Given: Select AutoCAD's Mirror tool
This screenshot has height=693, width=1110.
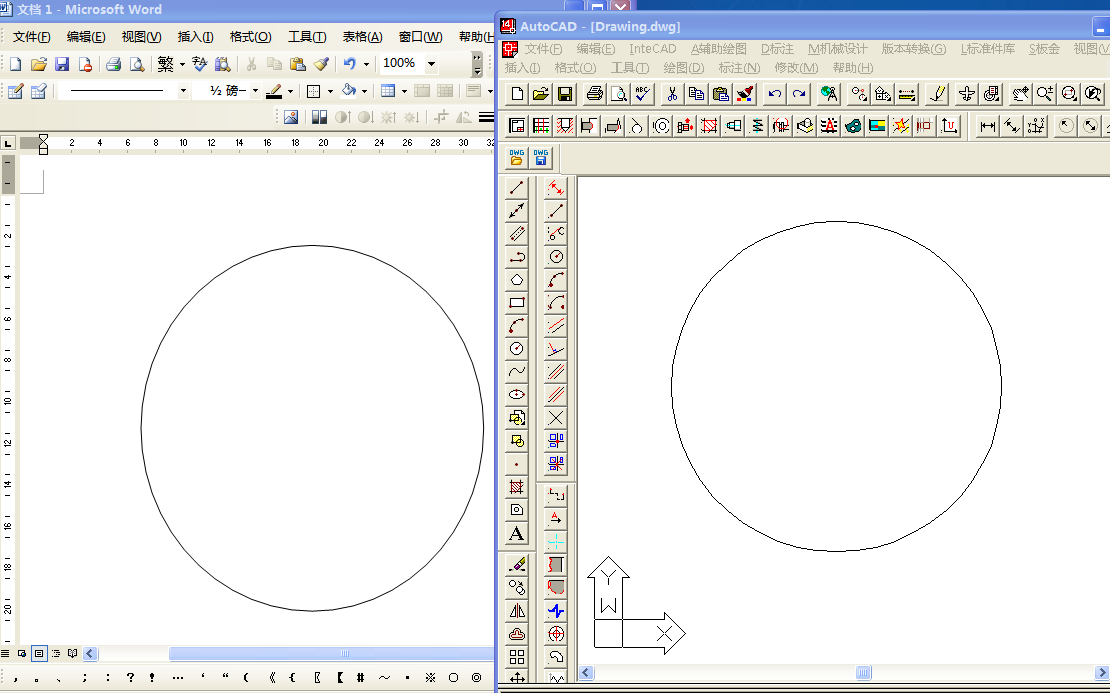Looking at the screenshot, I should pyautogui.click(x=517, y=610).
